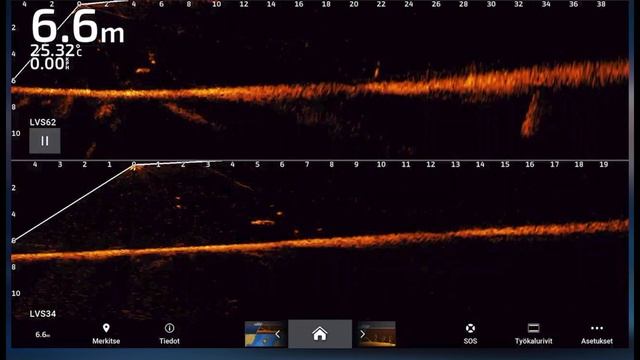Select the LVS34 sonar label
Viewport: 640px width, 360px height.
43,314
